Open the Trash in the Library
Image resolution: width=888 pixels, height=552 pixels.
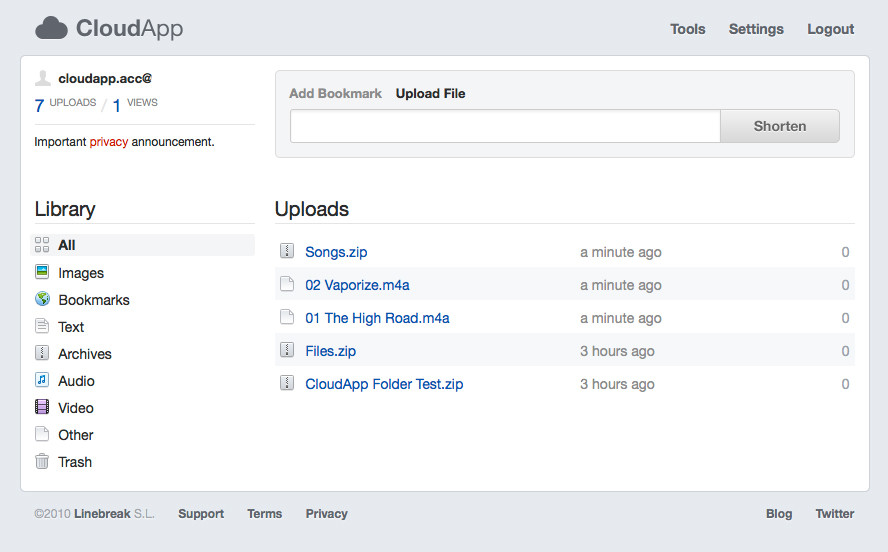click(75, 462)
